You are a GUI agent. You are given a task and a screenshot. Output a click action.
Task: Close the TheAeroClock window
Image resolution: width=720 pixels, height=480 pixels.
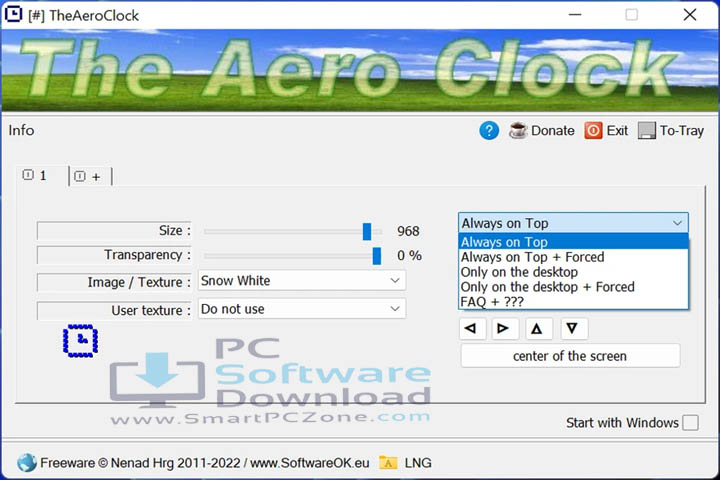pyautogui.click(x=690, y=15)
